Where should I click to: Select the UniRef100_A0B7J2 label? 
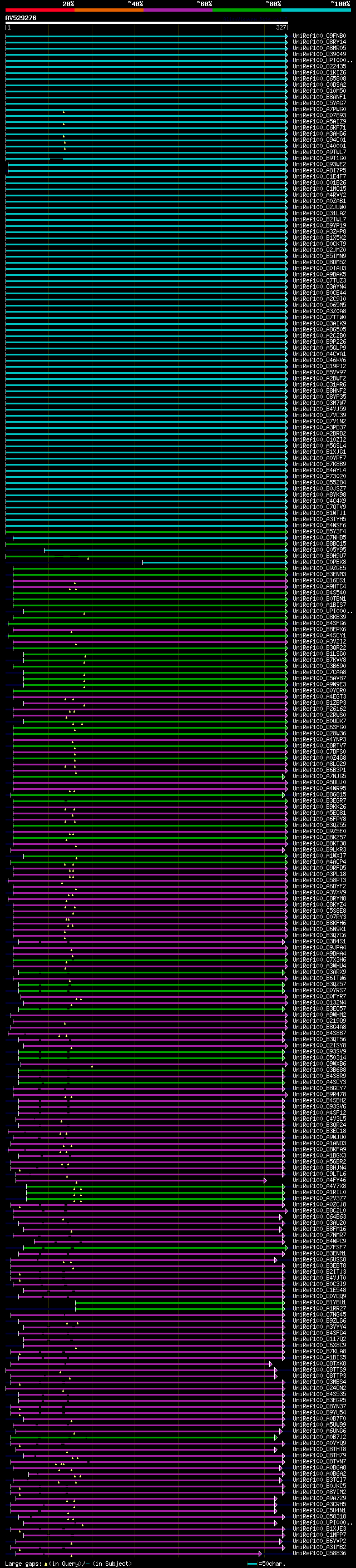(319, 1437)
